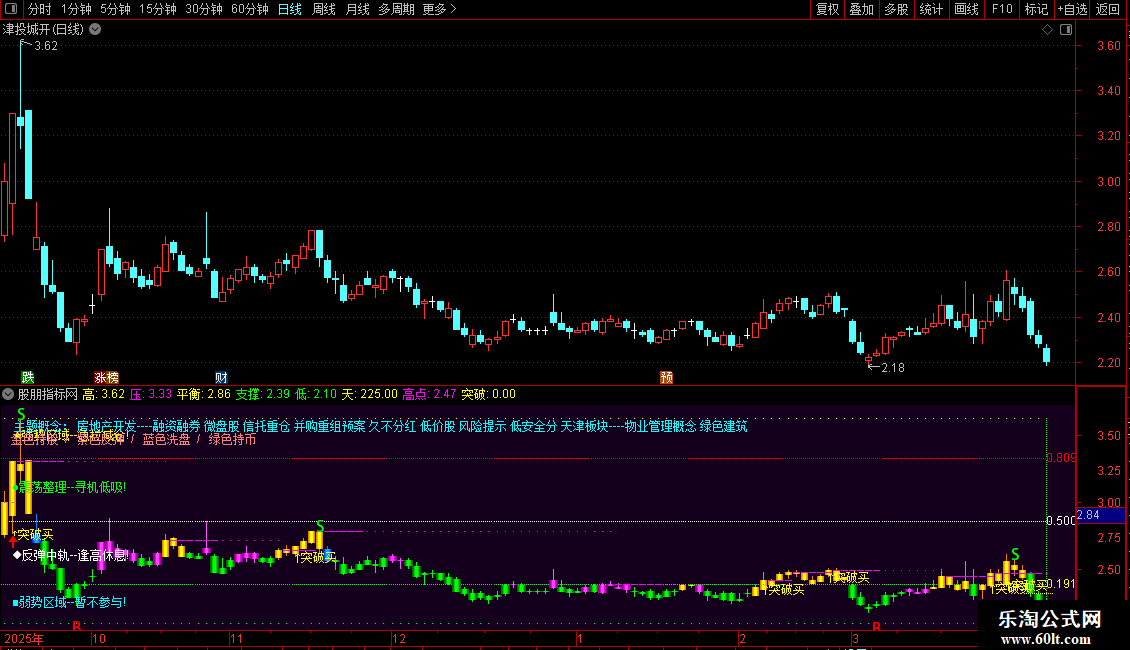1130x650 pixels.
Task: Click the 标记 mark tool
Action: pyautogui.click(x=1036, y=10)
